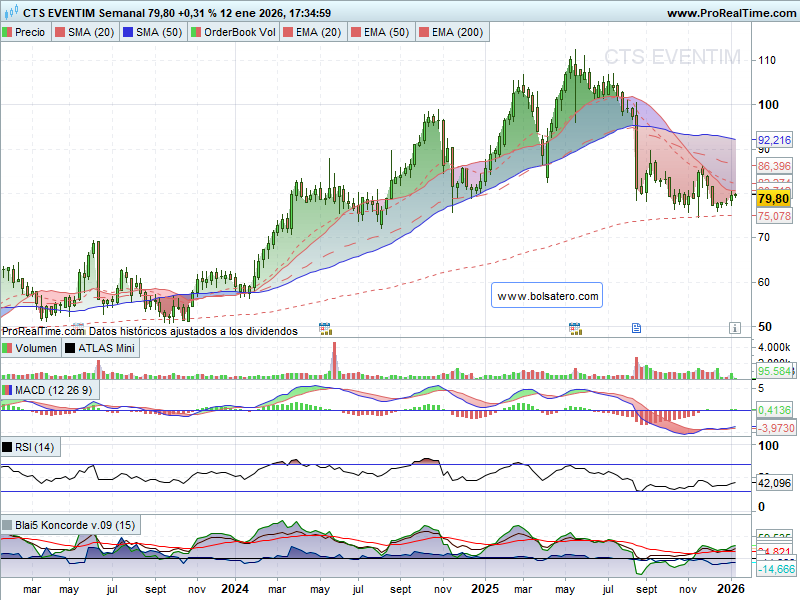
Task: Click the chart icon beside CTS EVENTIM title
Action: [11, 13]
